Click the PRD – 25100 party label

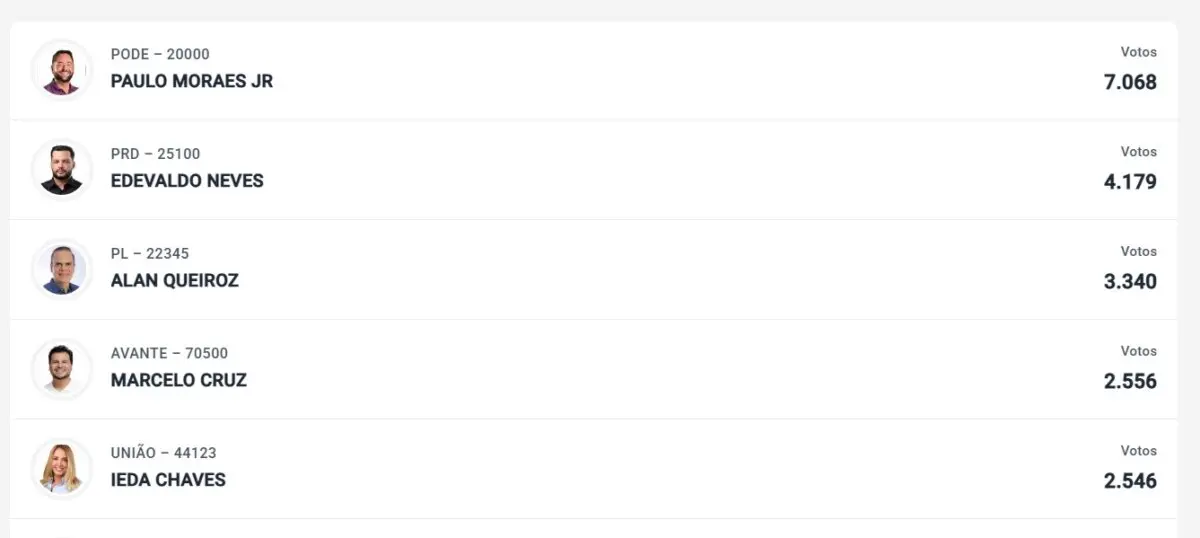tap(155, 154)
